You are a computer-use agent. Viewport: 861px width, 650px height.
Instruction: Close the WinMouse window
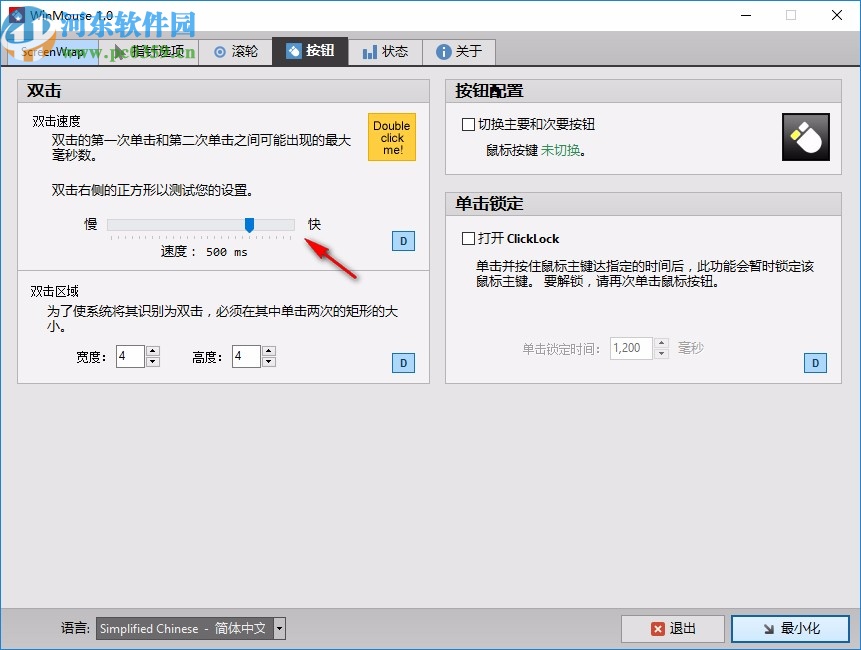click(837, 15)
